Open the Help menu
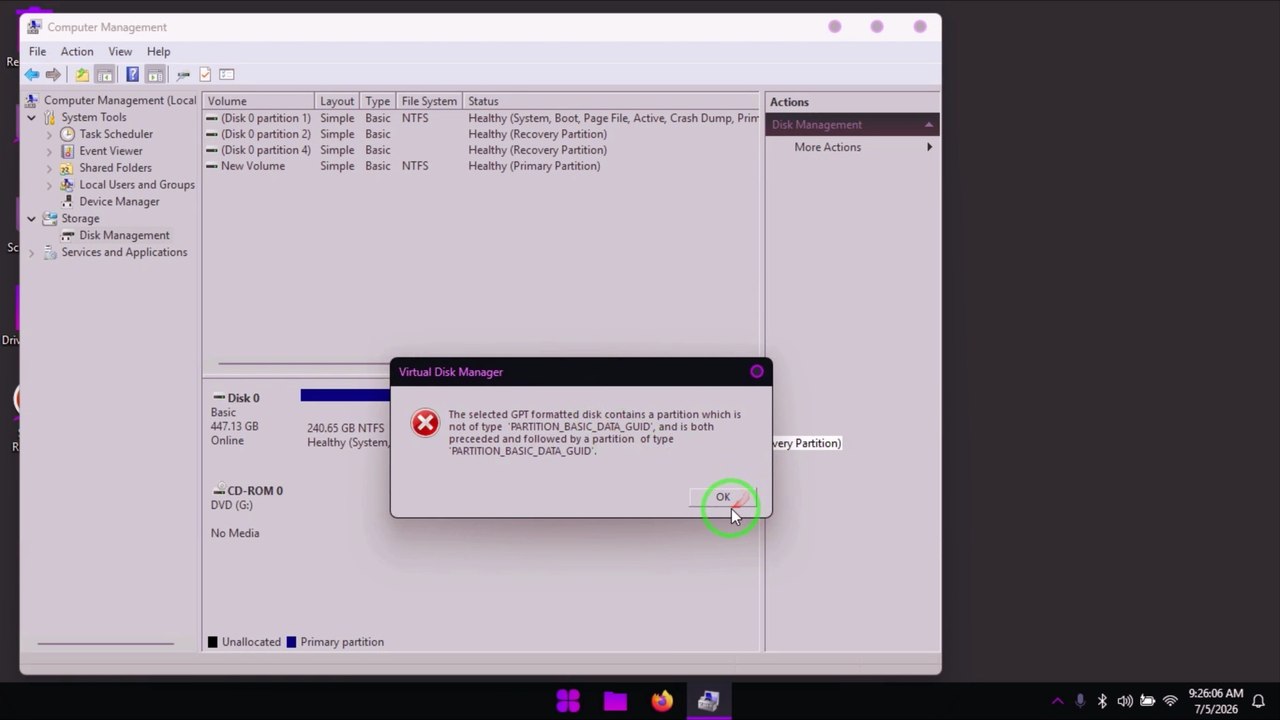 click(158, 51)
